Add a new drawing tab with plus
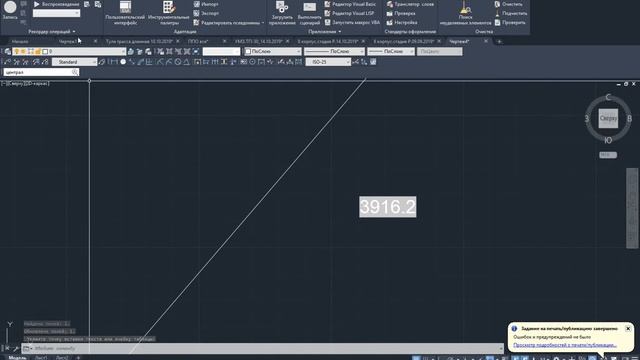This screenshot has height=360, width=640. [499, 41]
